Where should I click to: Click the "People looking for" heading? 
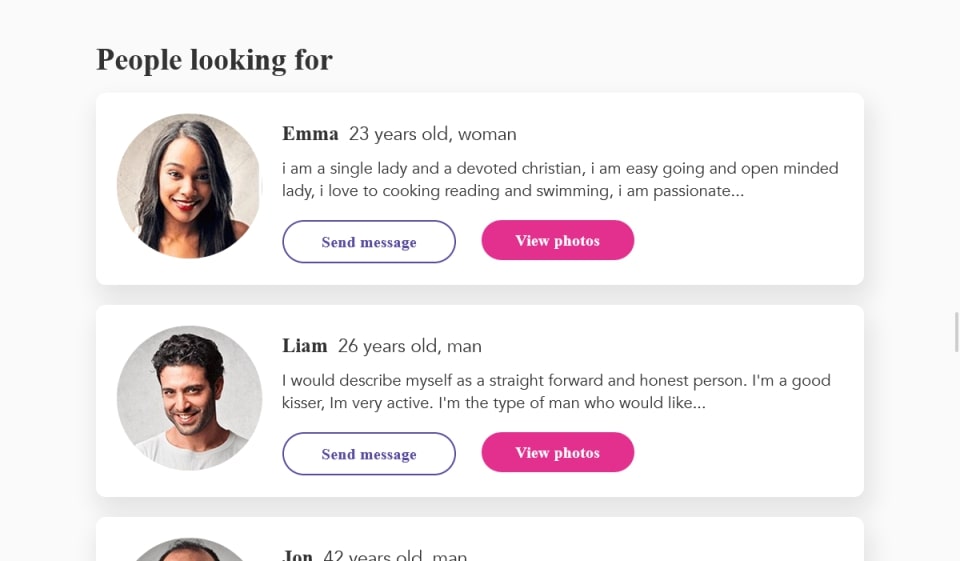214,60
